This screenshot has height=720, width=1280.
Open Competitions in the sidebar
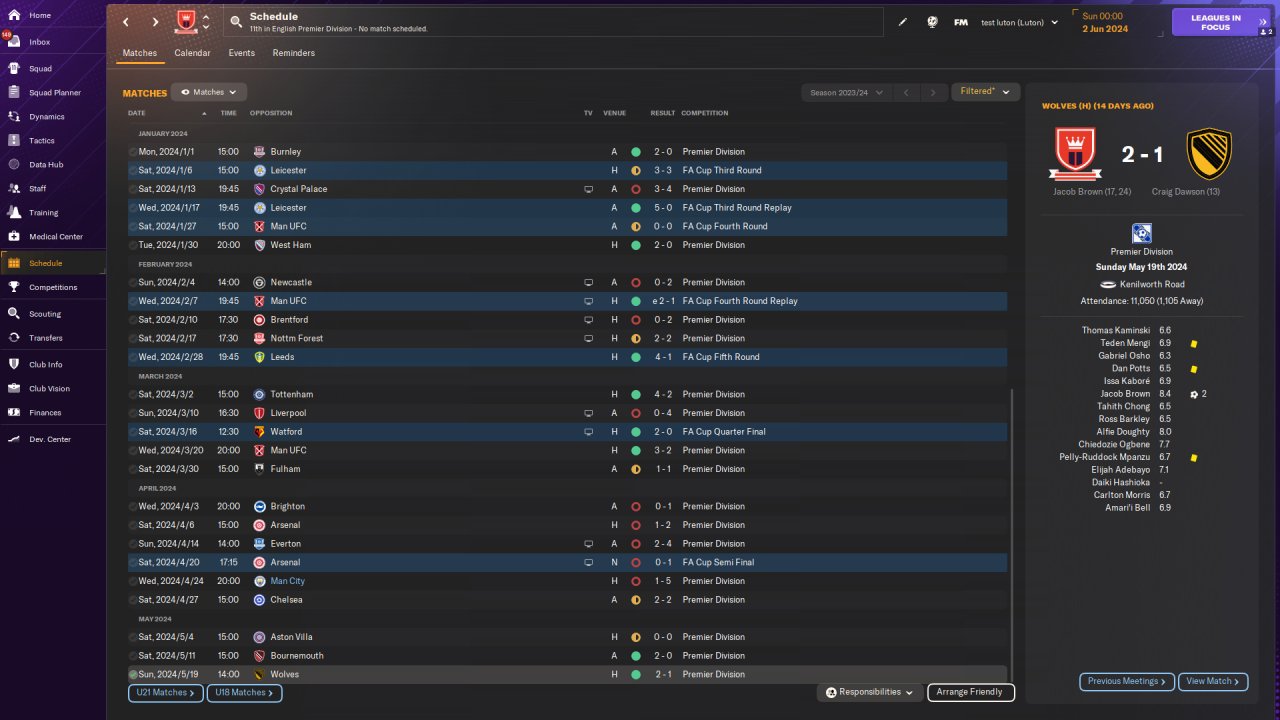pyautogui.click(x=53, y=287)
